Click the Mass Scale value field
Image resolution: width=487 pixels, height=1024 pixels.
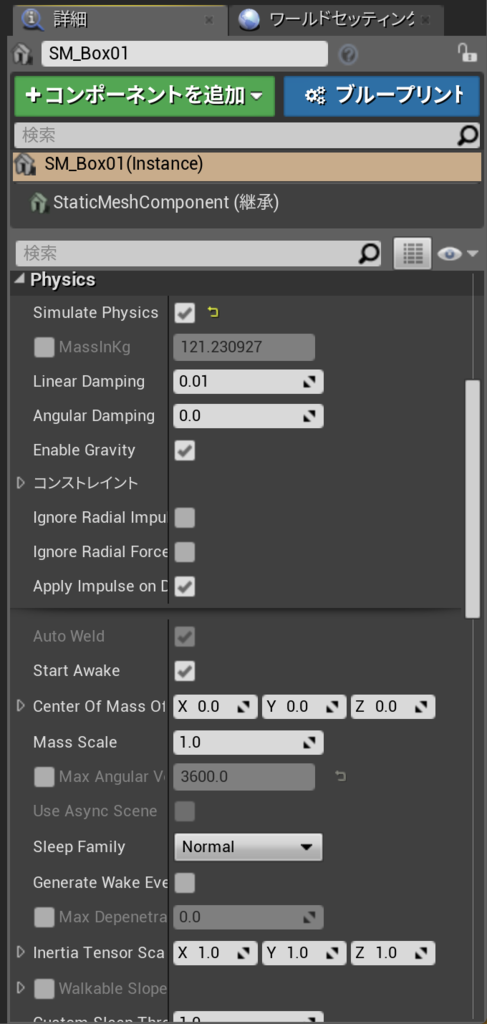[248, 743]
